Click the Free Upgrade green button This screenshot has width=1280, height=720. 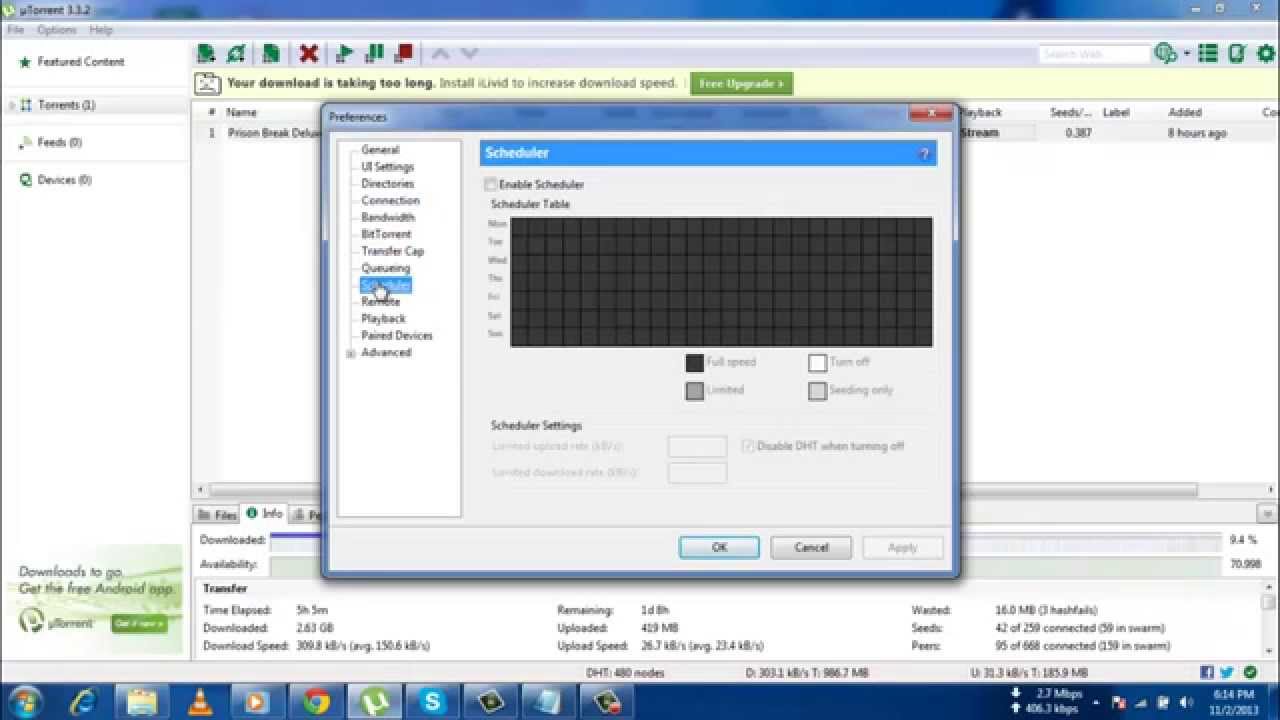tap(741, 83)
